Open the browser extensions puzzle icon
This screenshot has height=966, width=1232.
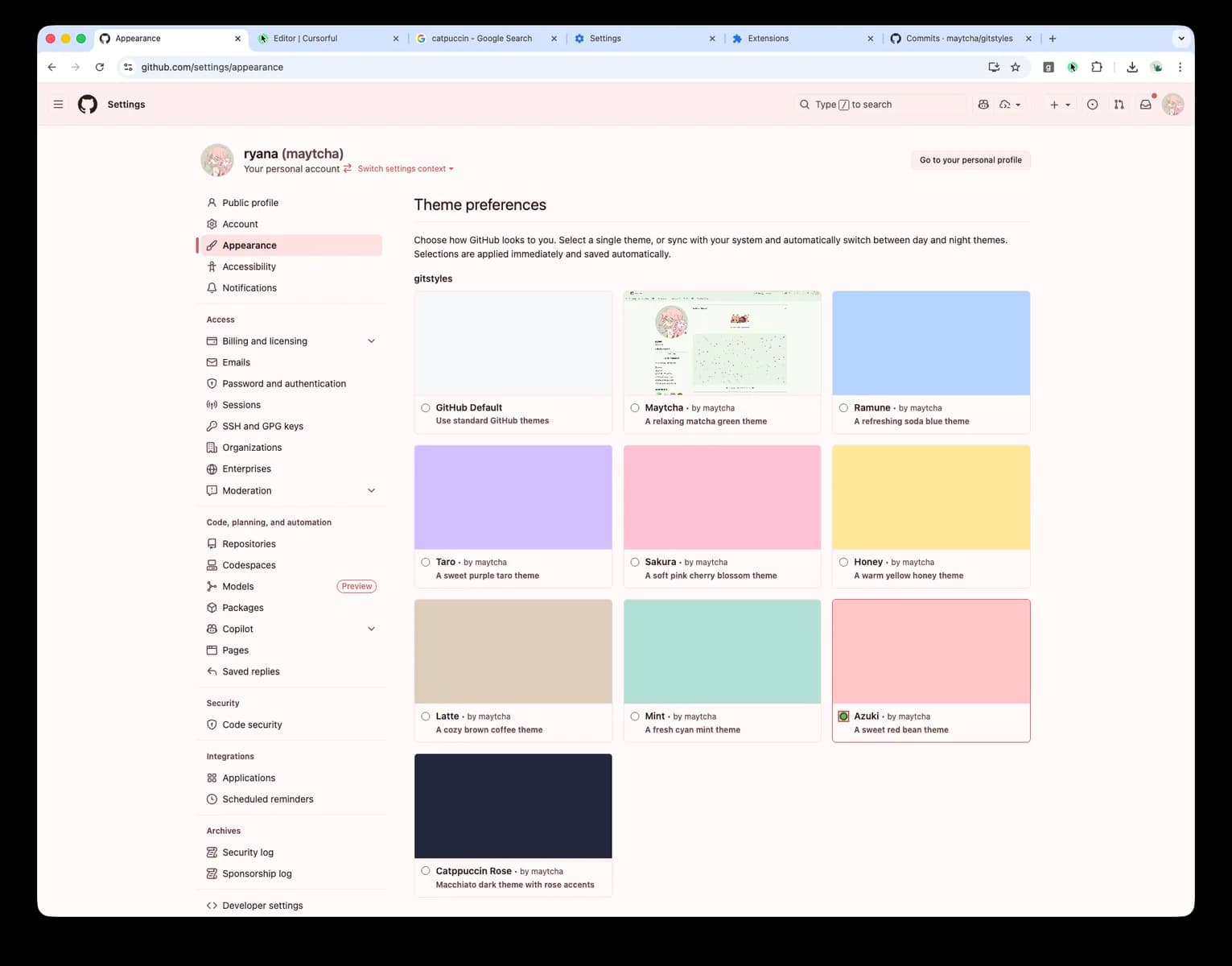pos(1096,68)
